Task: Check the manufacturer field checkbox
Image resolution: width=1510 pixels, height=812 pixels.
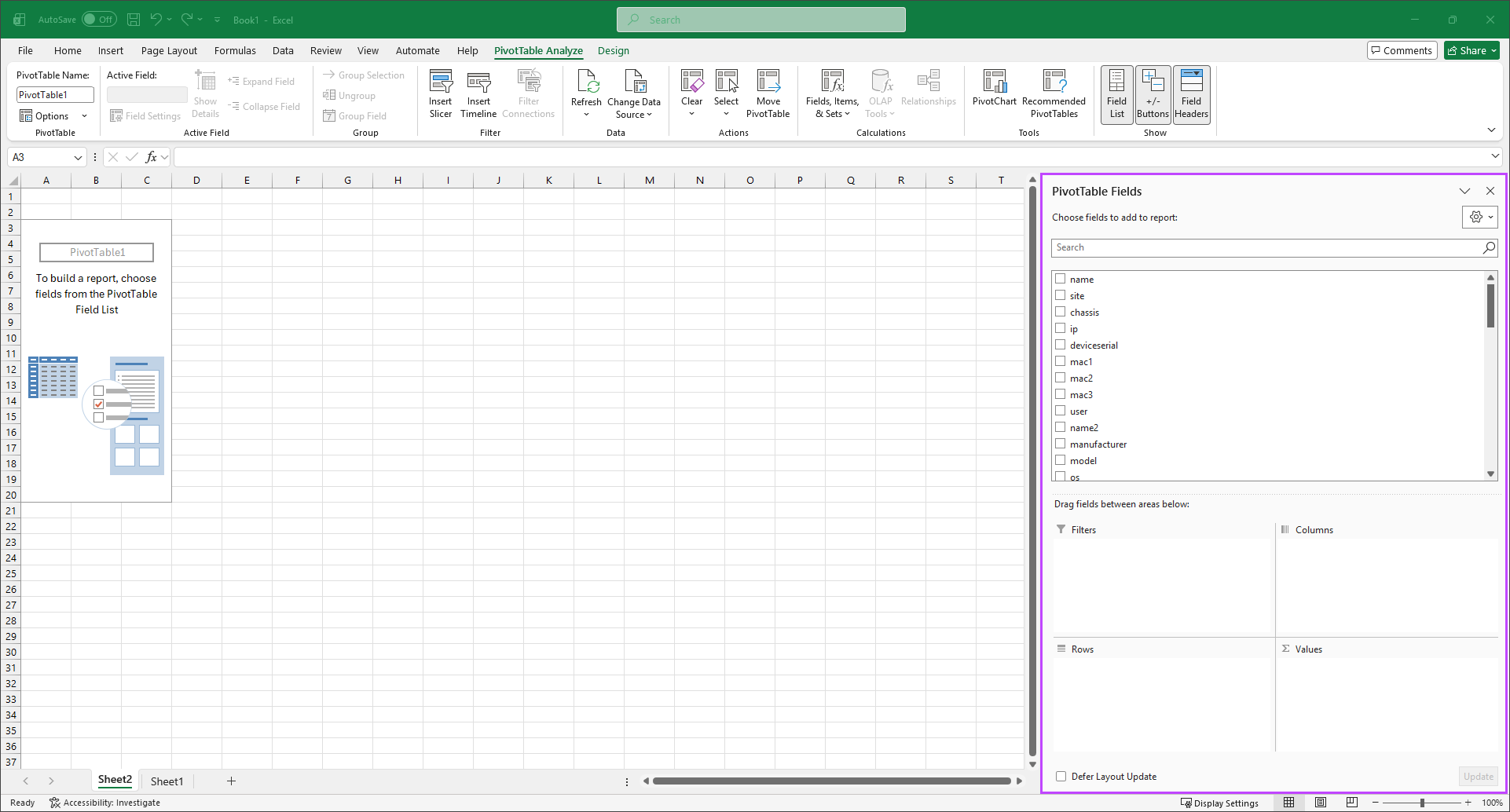Action: (x=1061, y=444)
